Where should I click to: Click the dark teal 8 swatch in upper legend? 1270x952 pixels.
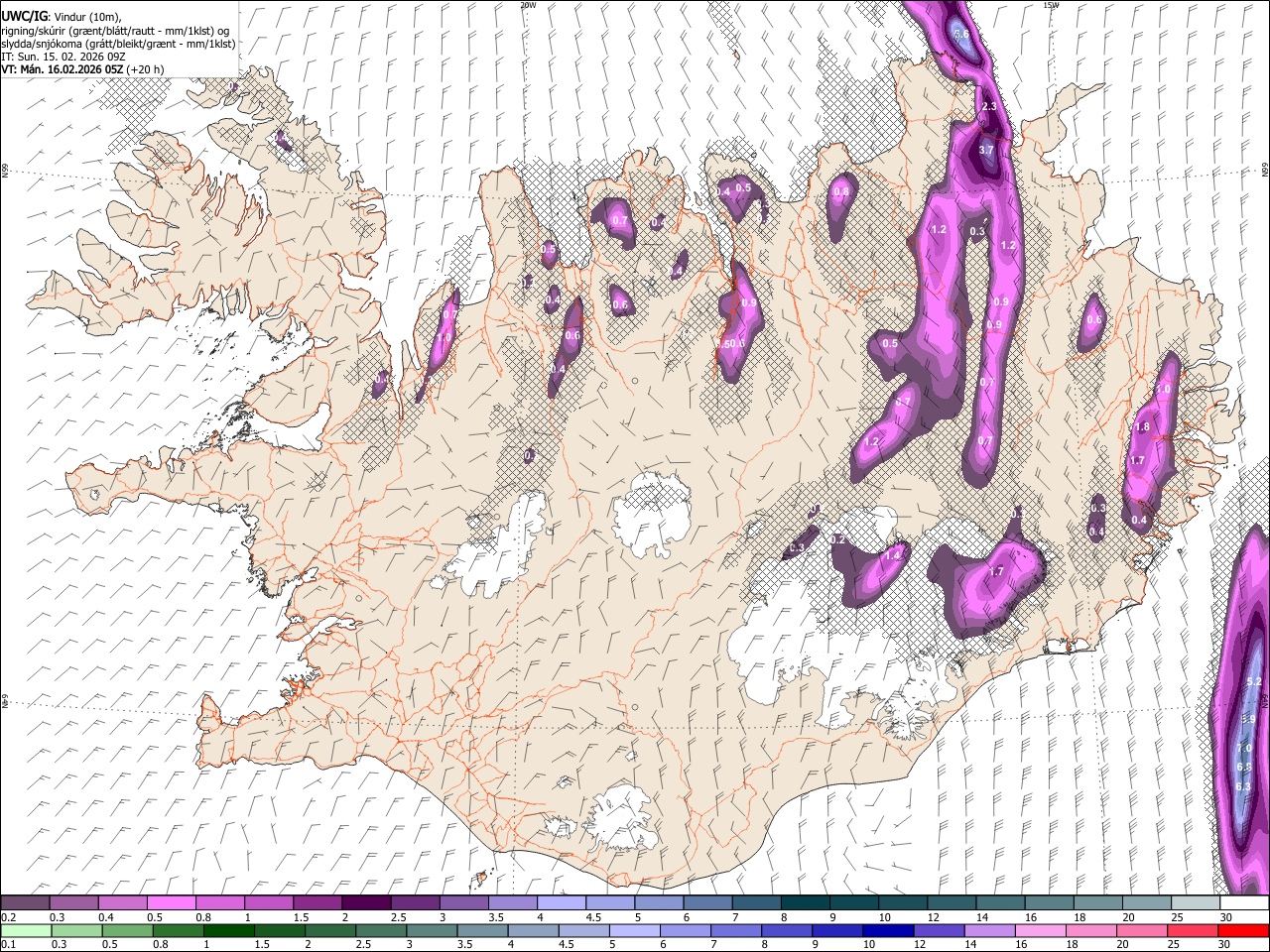coord(806,903)
